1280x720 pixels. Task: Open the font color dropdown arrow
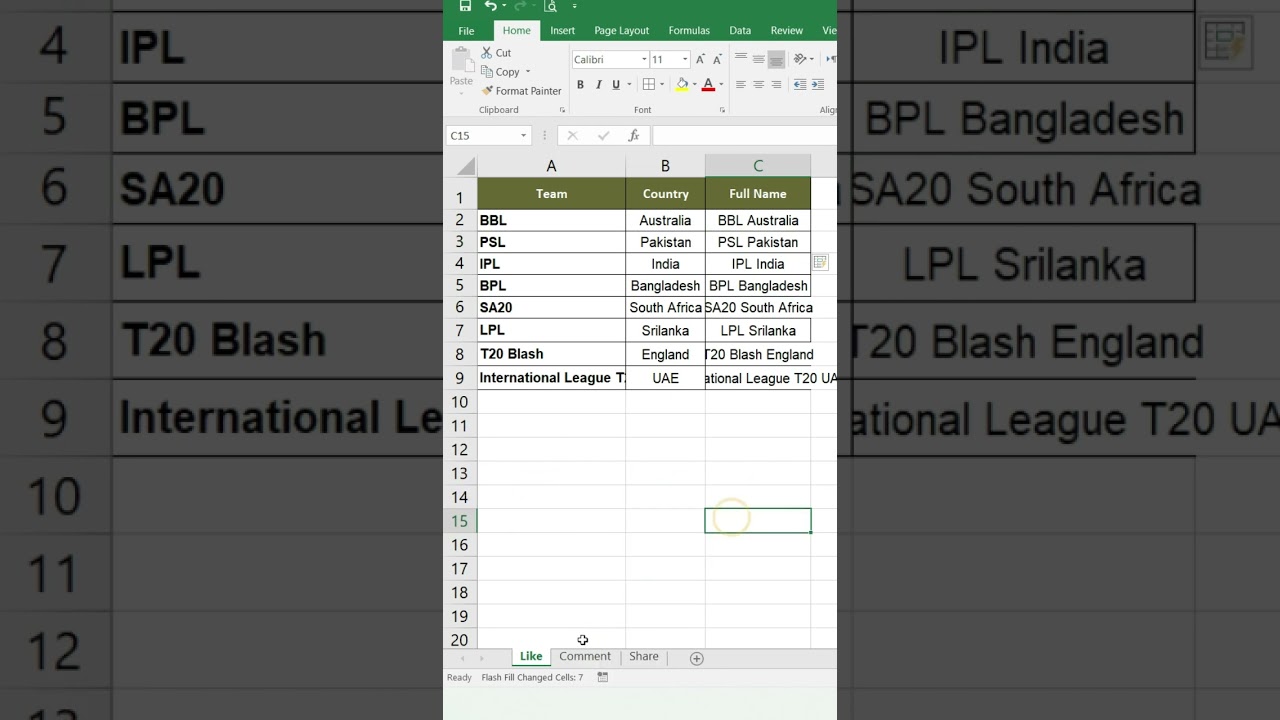coord(720,85)
